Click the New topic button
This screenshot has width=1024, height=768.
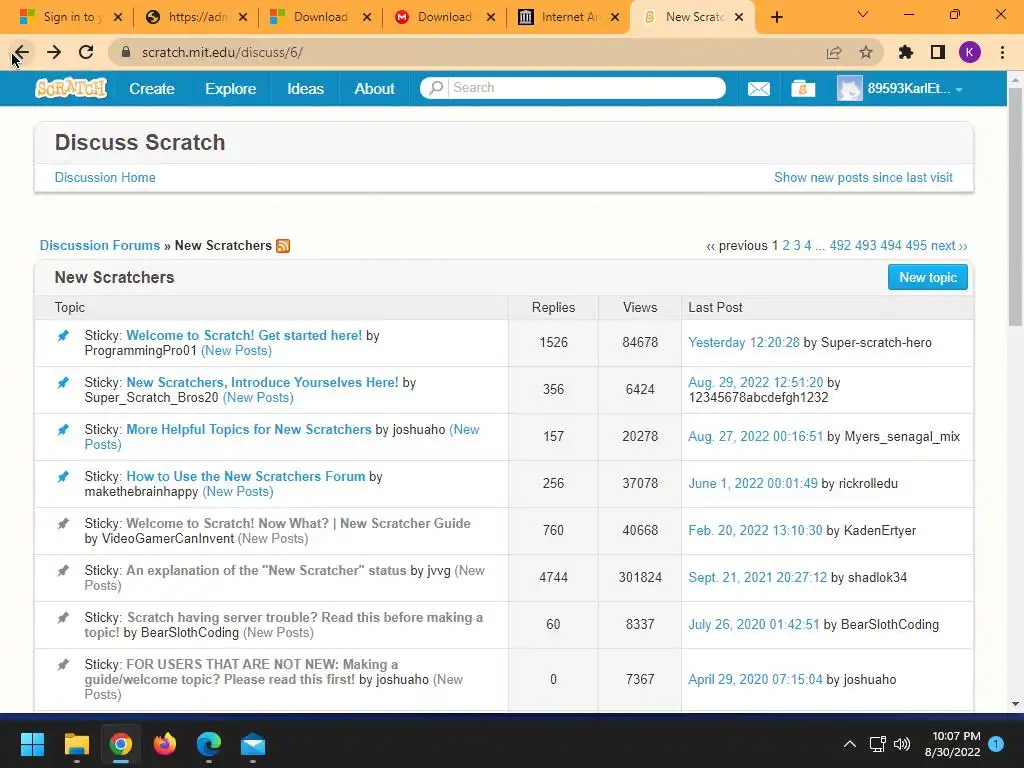pos(927,278)
